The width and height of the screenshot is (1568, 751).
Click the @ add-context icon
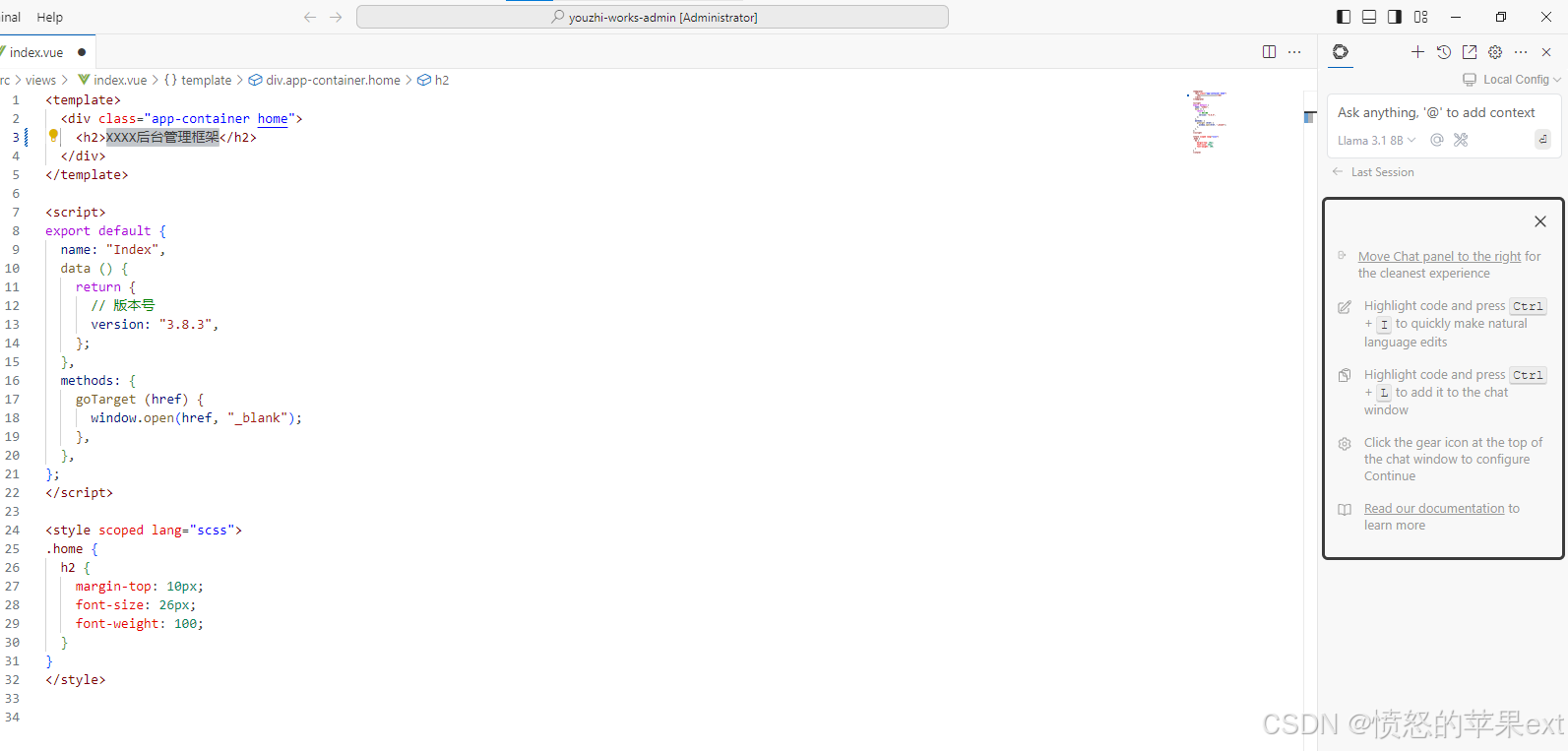coord(1437,140)
